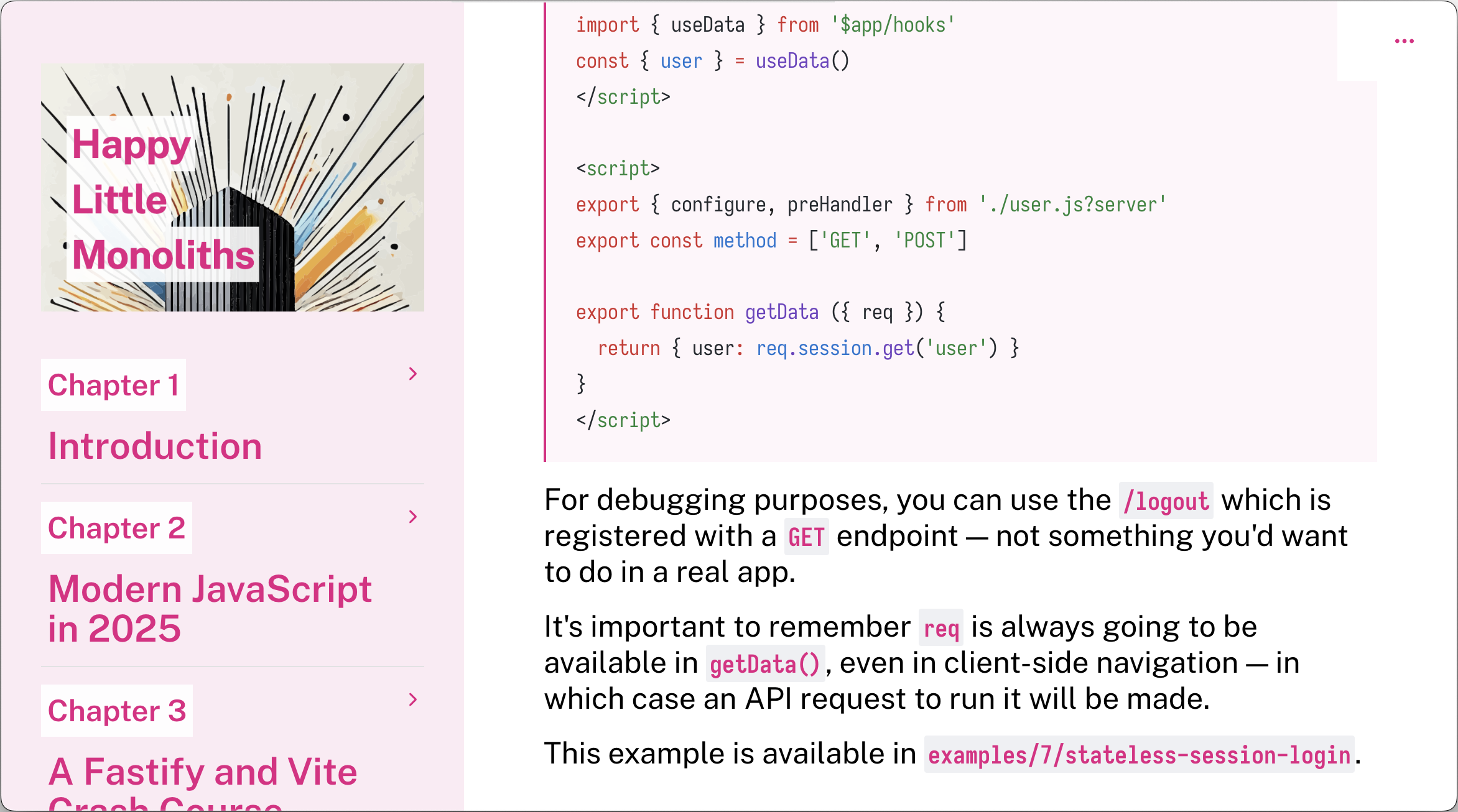Click the GET inline code in the paragraph

click(806, 537)
